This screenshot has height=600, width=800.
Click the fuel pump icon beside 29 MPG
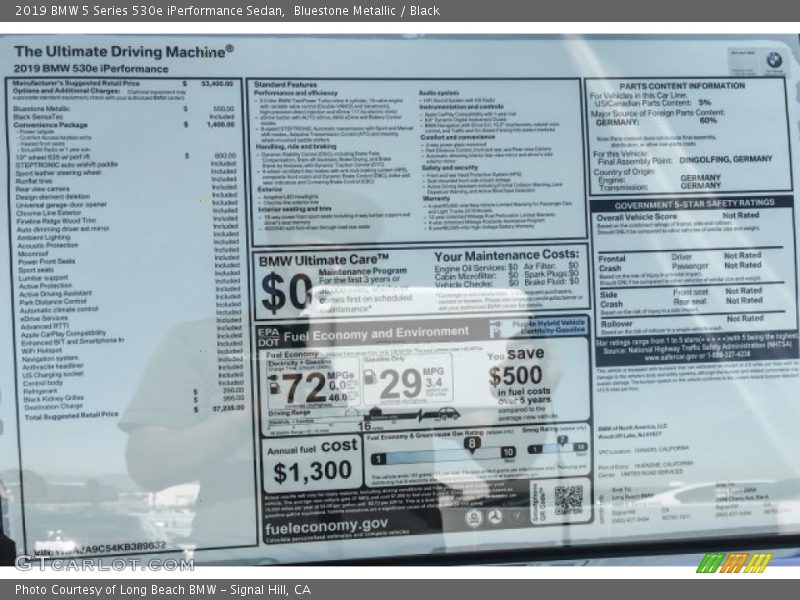coord(370,378)
